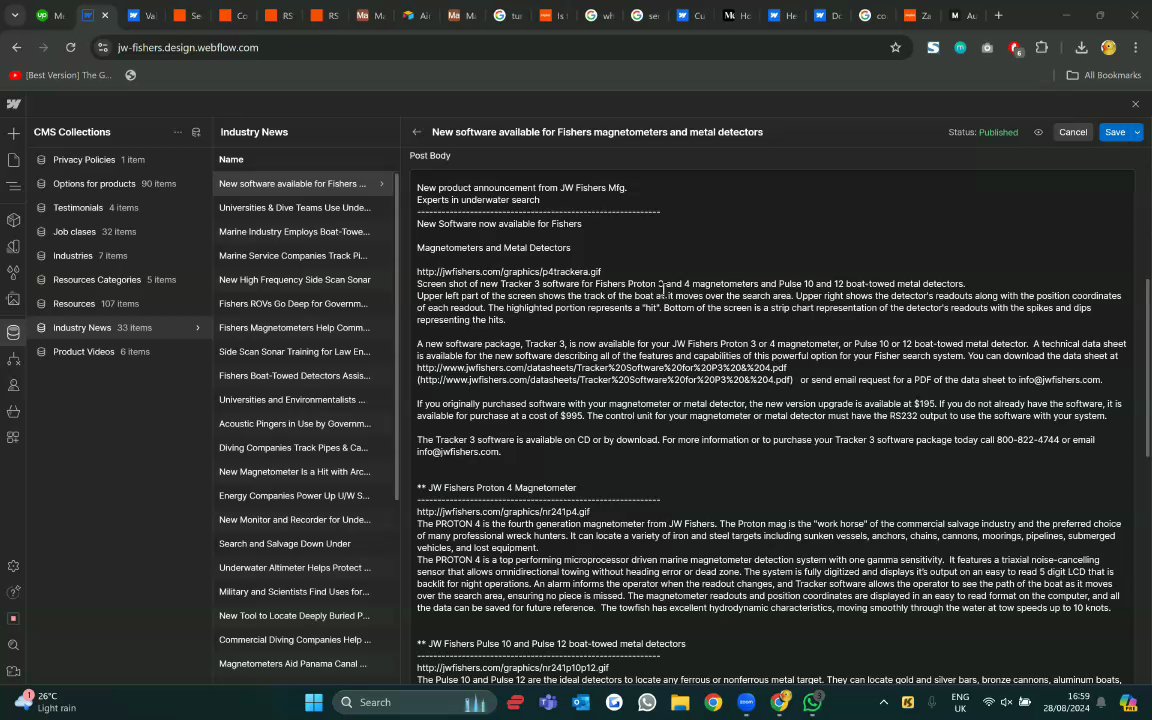Select the CMS database icon in sidebar
This screenshot has width=1152, height=720.
pyautogui.click(x=13, y=332)
